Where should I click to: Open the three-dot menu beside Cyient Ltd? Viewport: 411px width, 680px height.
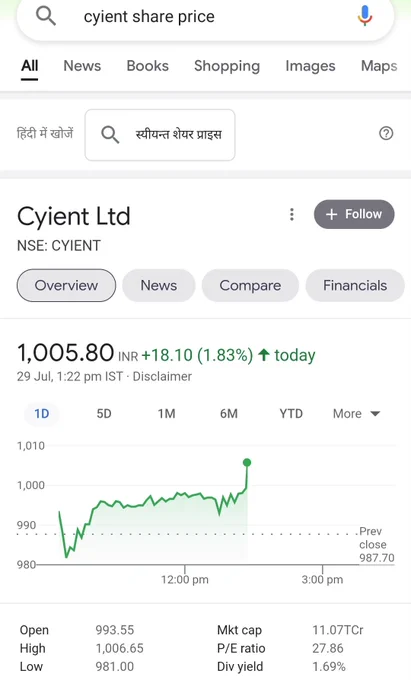[x=292, y=214]
